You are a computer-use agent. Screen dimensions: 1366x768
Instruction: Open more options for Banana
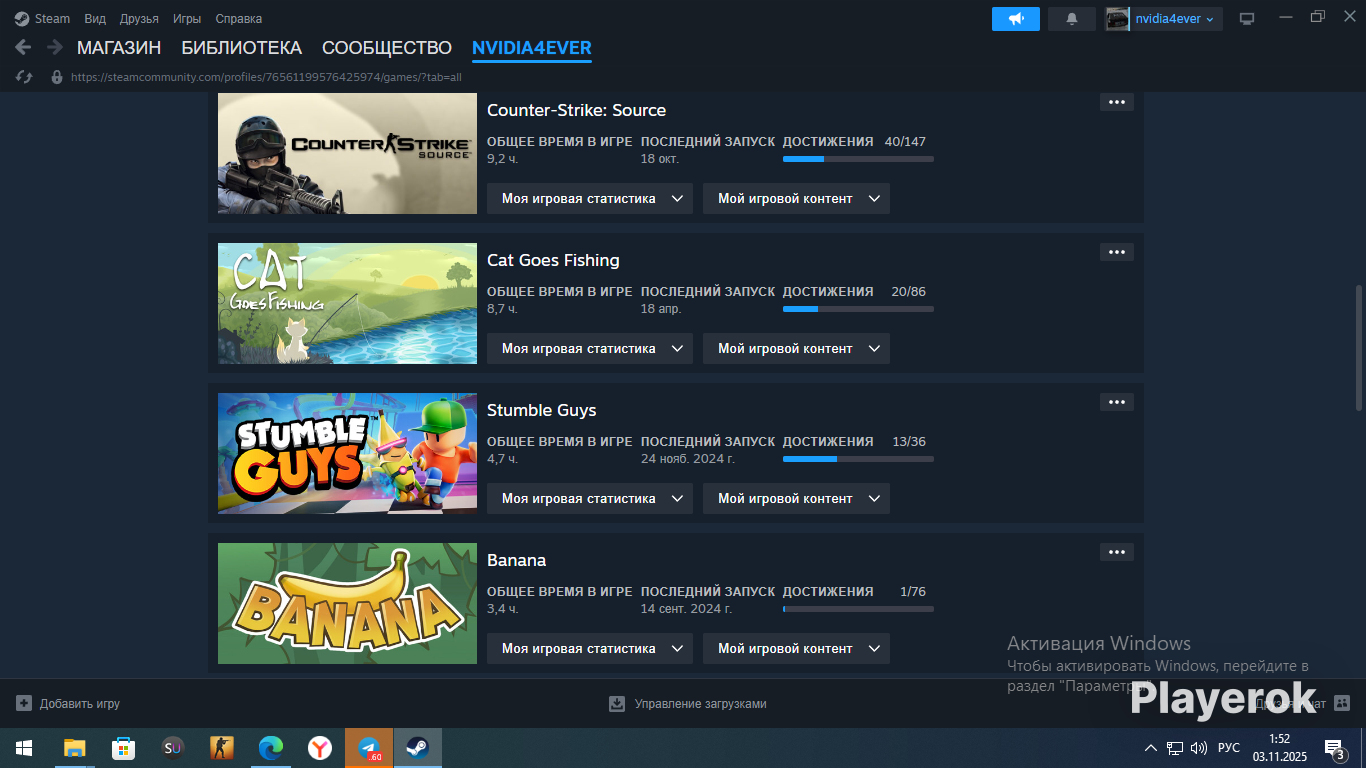(x=1117, y=552)
